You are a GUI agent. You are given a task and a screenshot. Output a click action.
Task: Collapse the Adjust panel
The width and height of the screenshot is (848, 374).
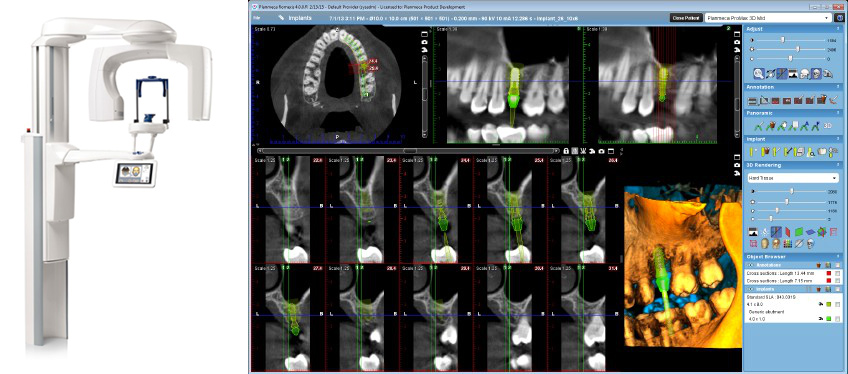pos(838,29)
